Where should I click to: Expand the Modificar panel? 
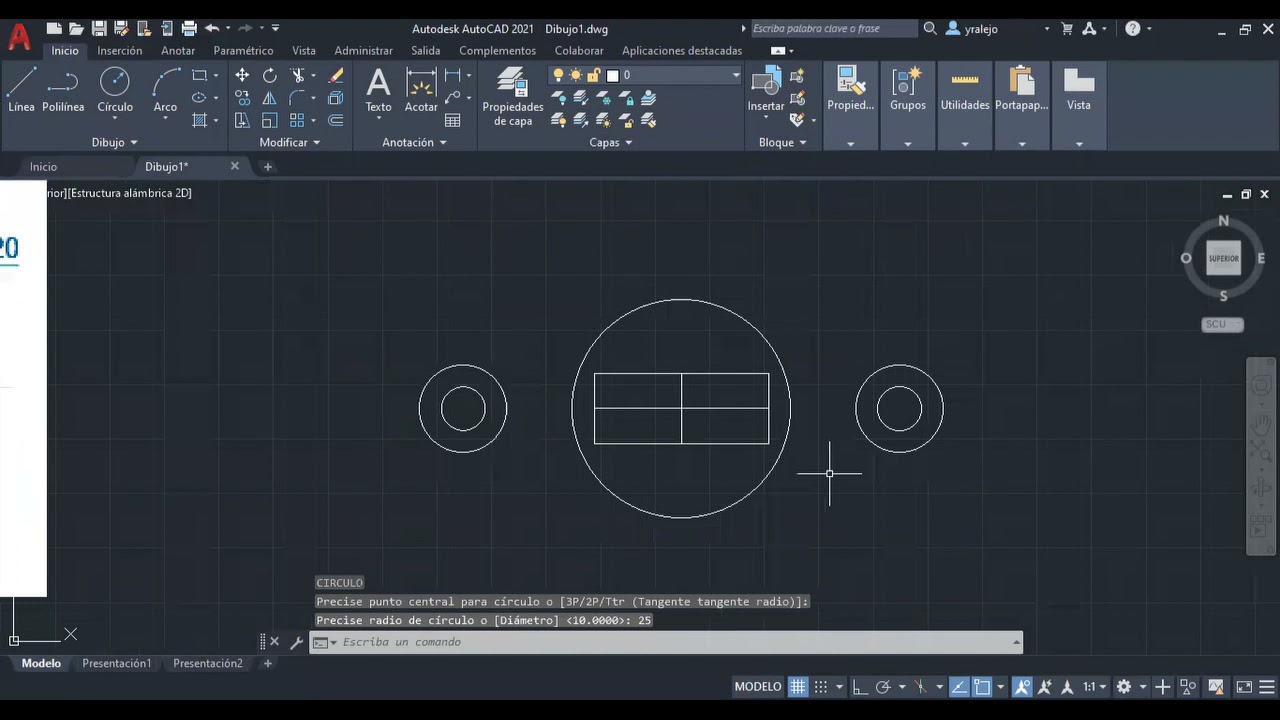point(290,142)
